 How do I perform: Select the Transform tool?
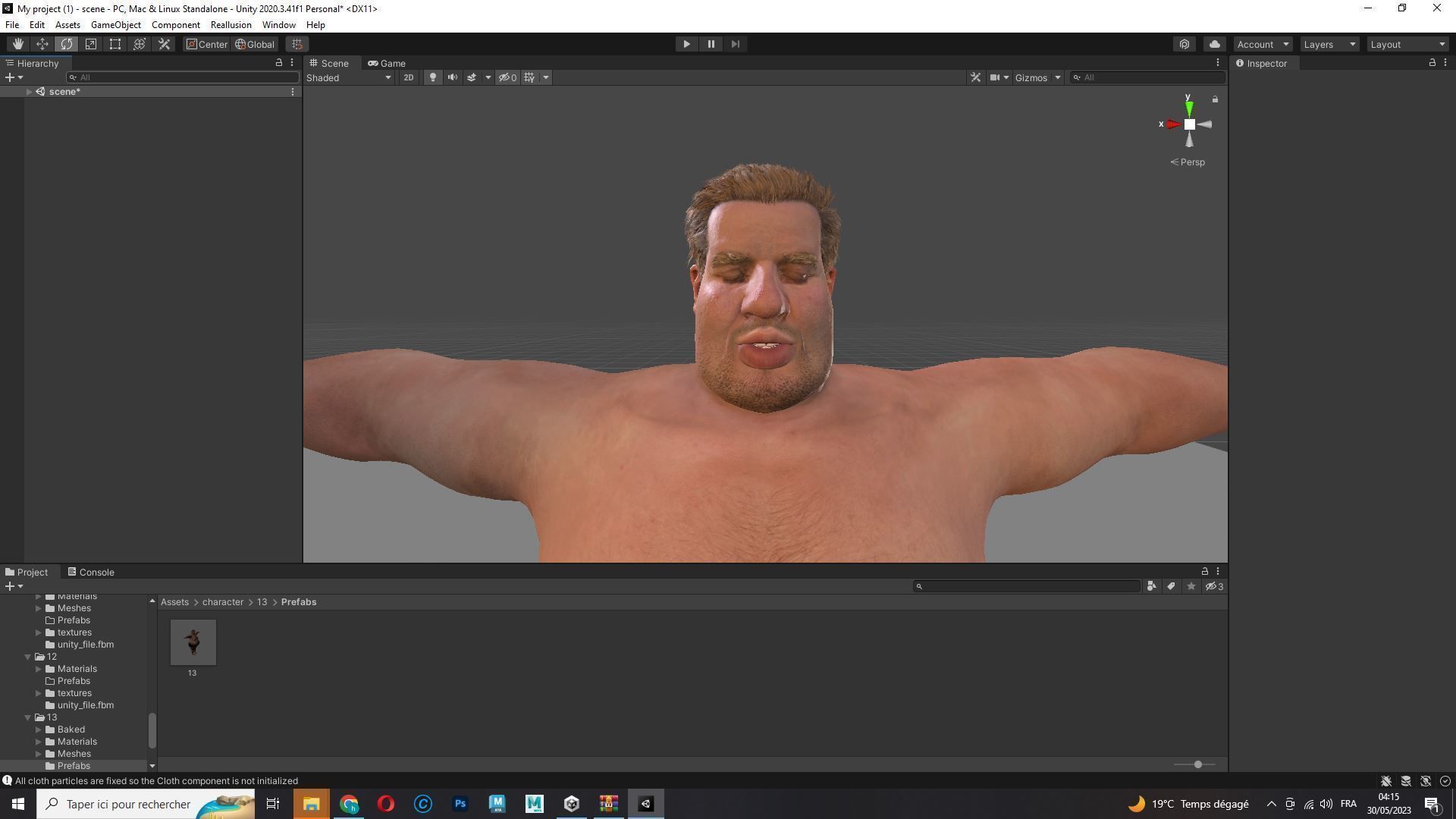click(140, 44)
